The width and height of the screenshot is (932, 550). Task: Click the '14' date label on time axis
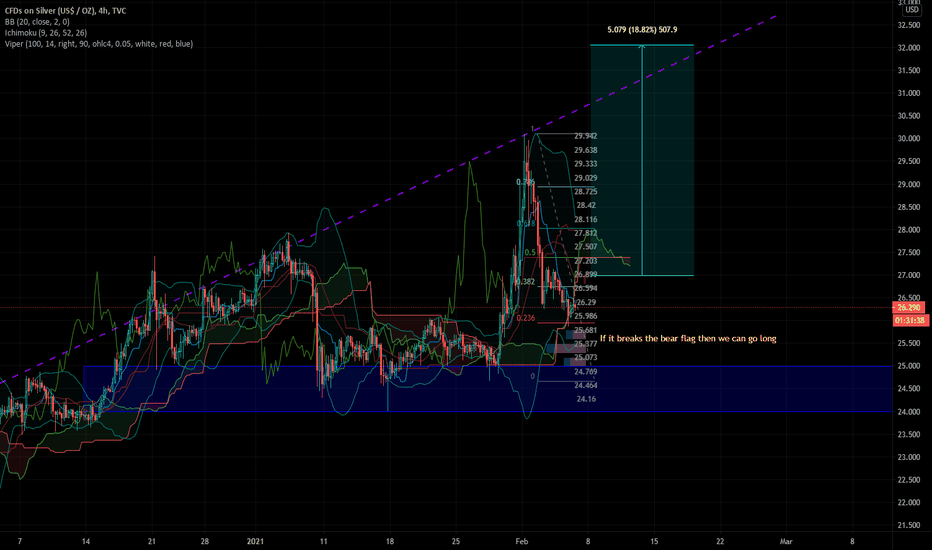click(86, 542)
